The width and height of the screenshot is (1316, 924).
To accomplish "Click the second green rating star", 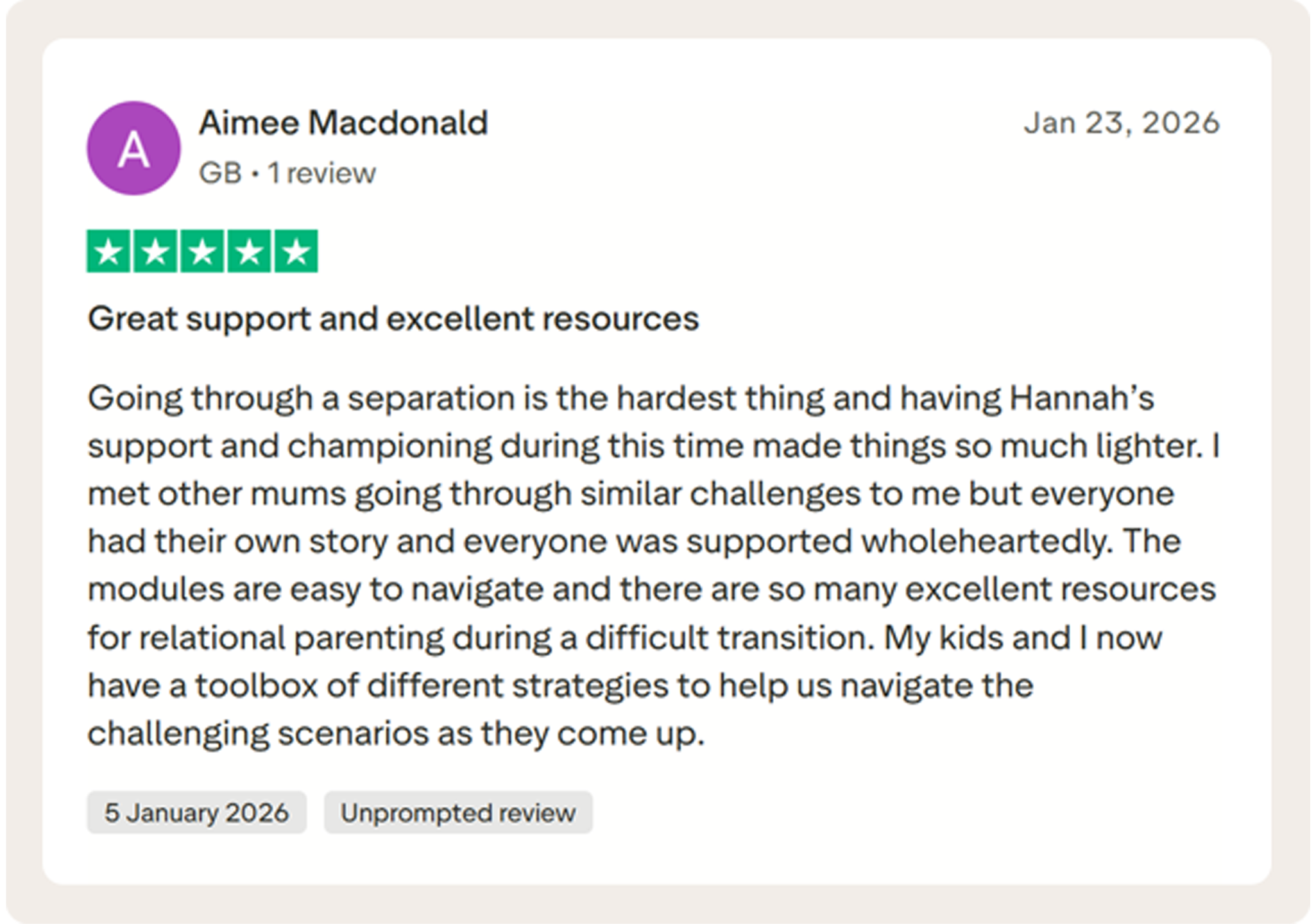I will (155, 251).
